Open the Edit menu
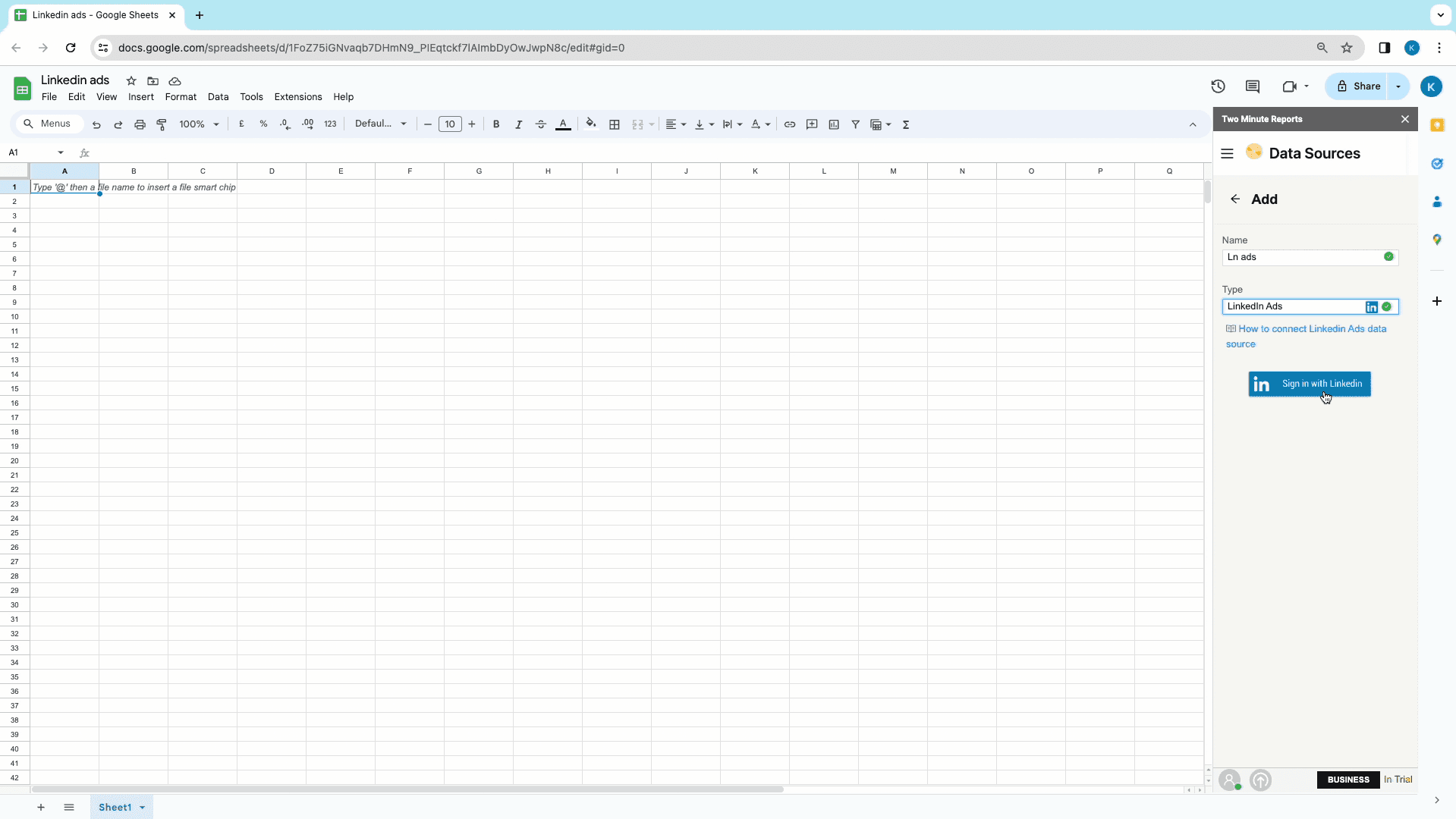 click(x=77, y=97)
